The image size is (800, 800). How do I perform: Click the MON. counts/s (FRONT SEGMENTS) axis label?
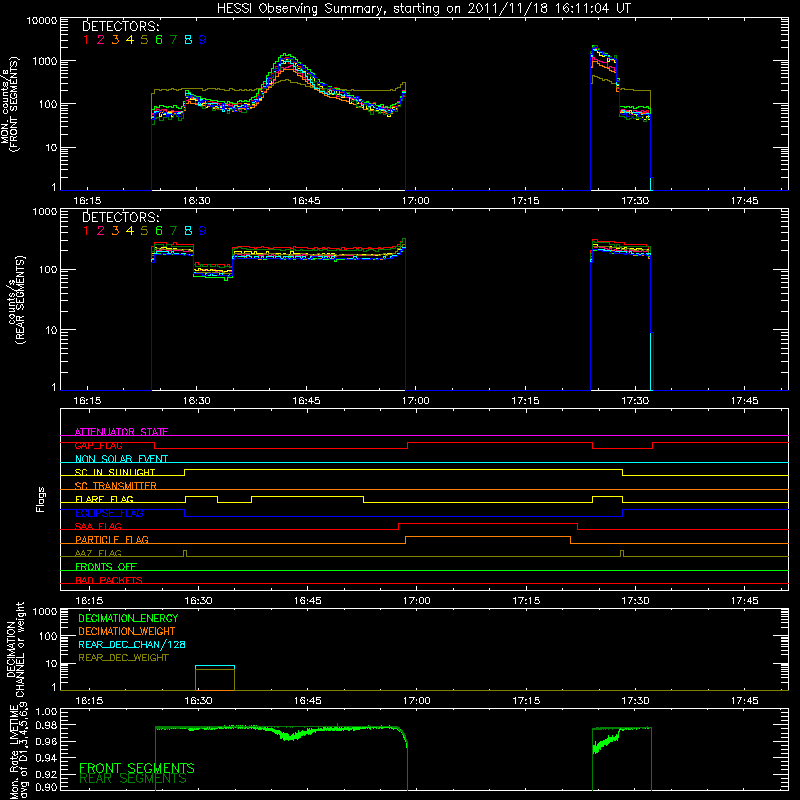[x=10, y=104]
